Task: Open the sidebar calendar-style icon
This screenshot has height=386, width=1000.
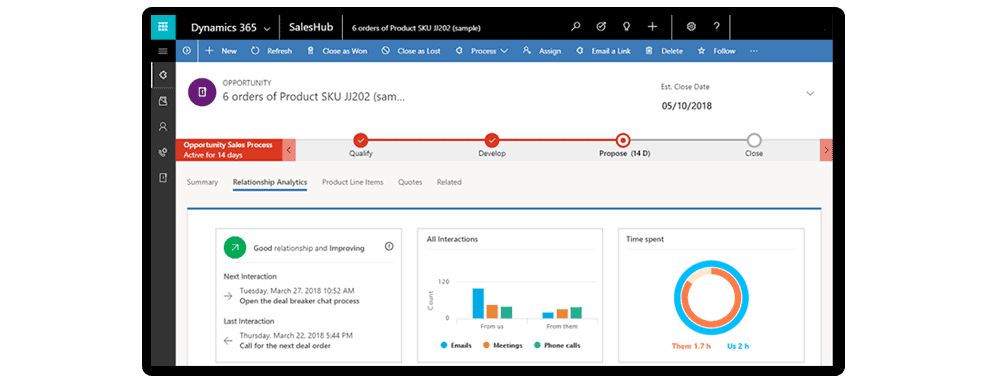Action: coord(163,101)
